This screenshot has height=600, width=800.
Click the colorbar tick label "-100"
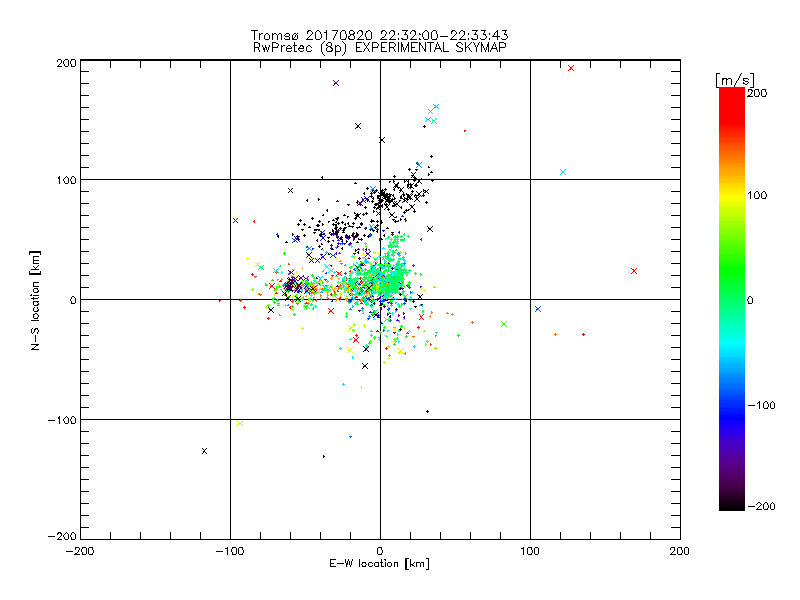tap(761, 406)
